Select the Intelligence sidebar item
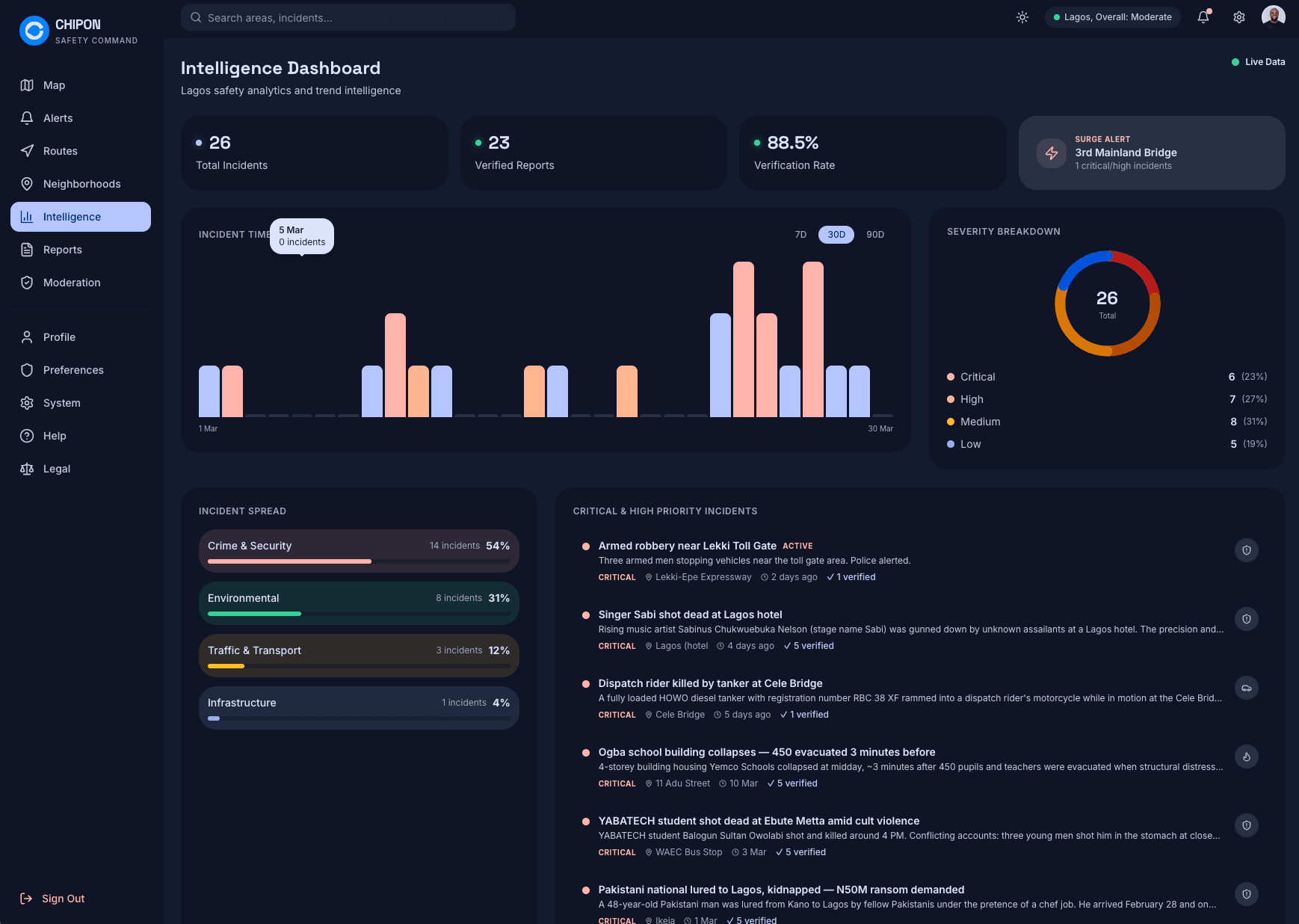The image size is (1299, 924). tap(72, 217)
